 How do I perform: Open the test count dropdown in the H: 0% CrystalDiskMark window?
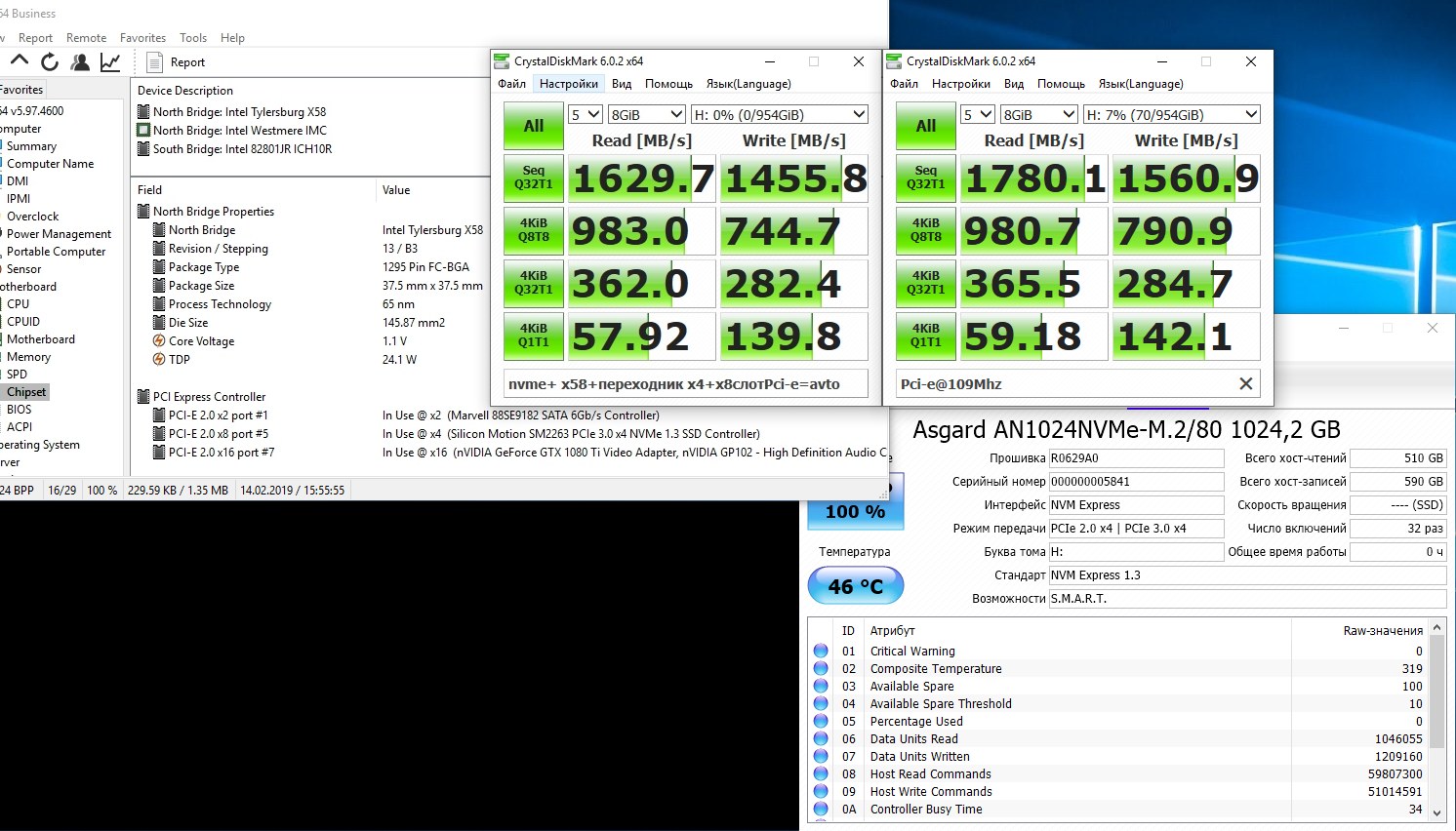(585, 115)
